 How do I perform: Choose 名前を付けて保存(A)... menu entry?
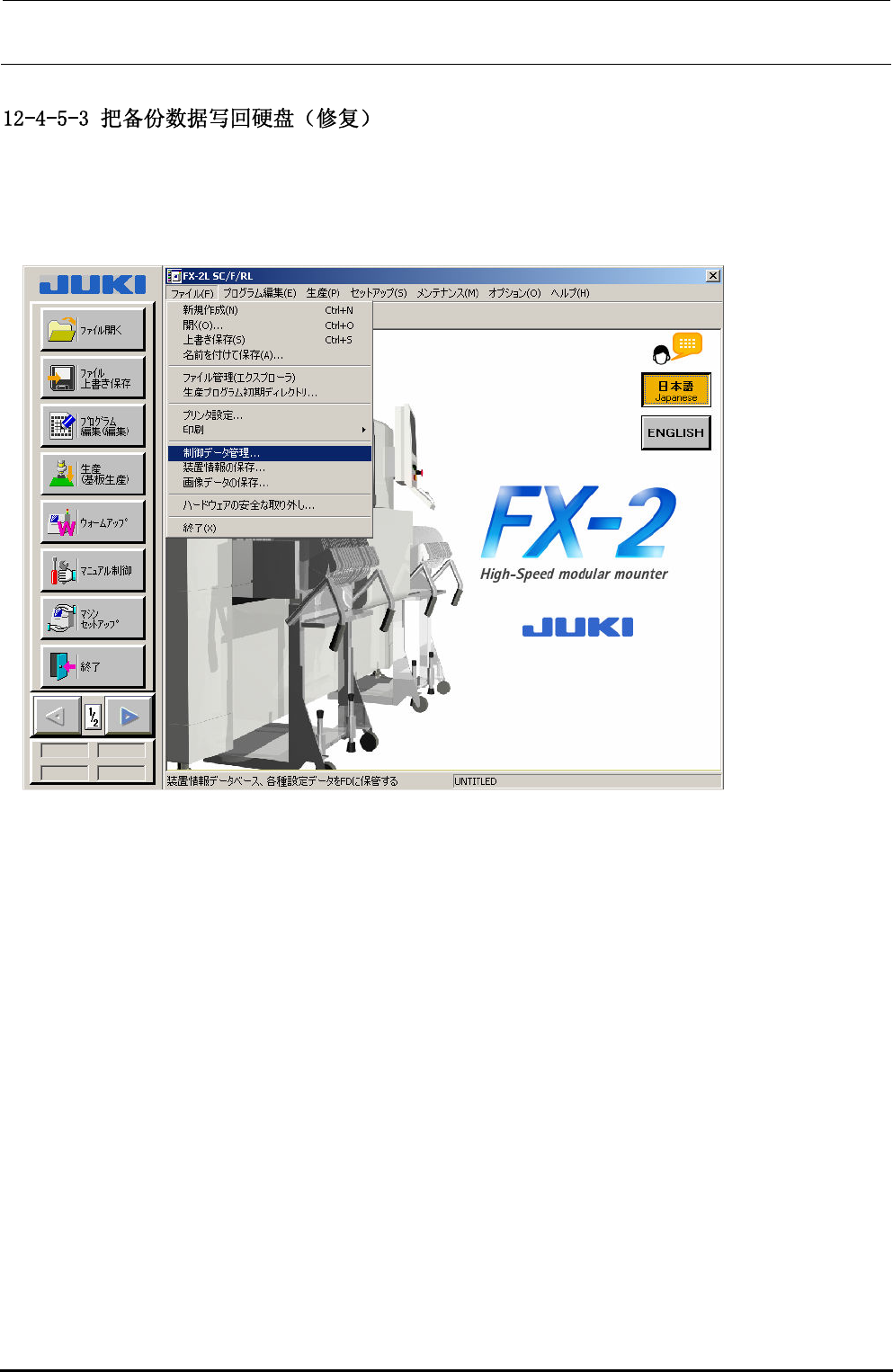(270, 355)
